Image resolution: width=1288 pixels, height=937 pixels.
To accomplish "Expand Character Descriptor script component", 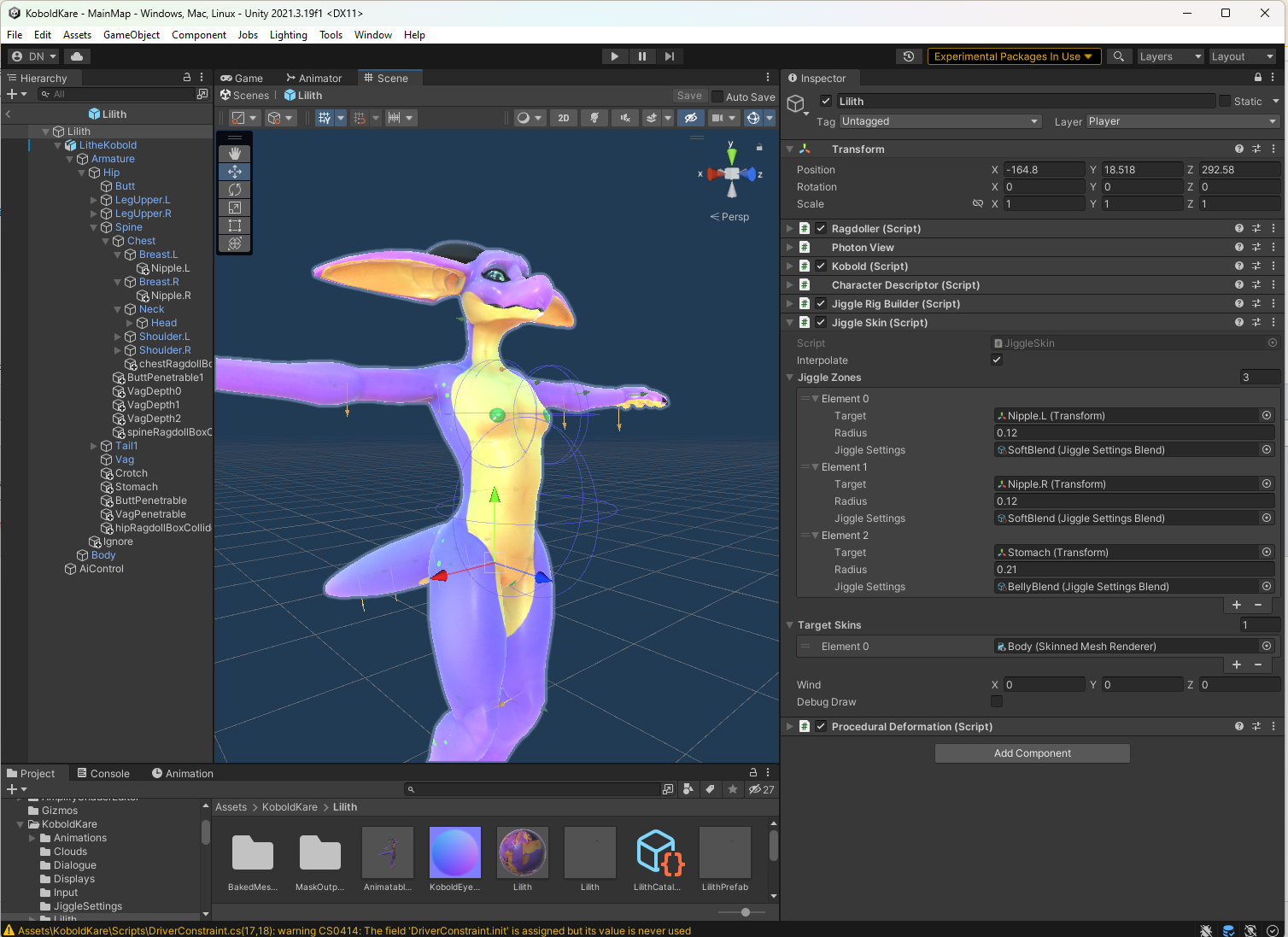I will click(x=790, y=285).
